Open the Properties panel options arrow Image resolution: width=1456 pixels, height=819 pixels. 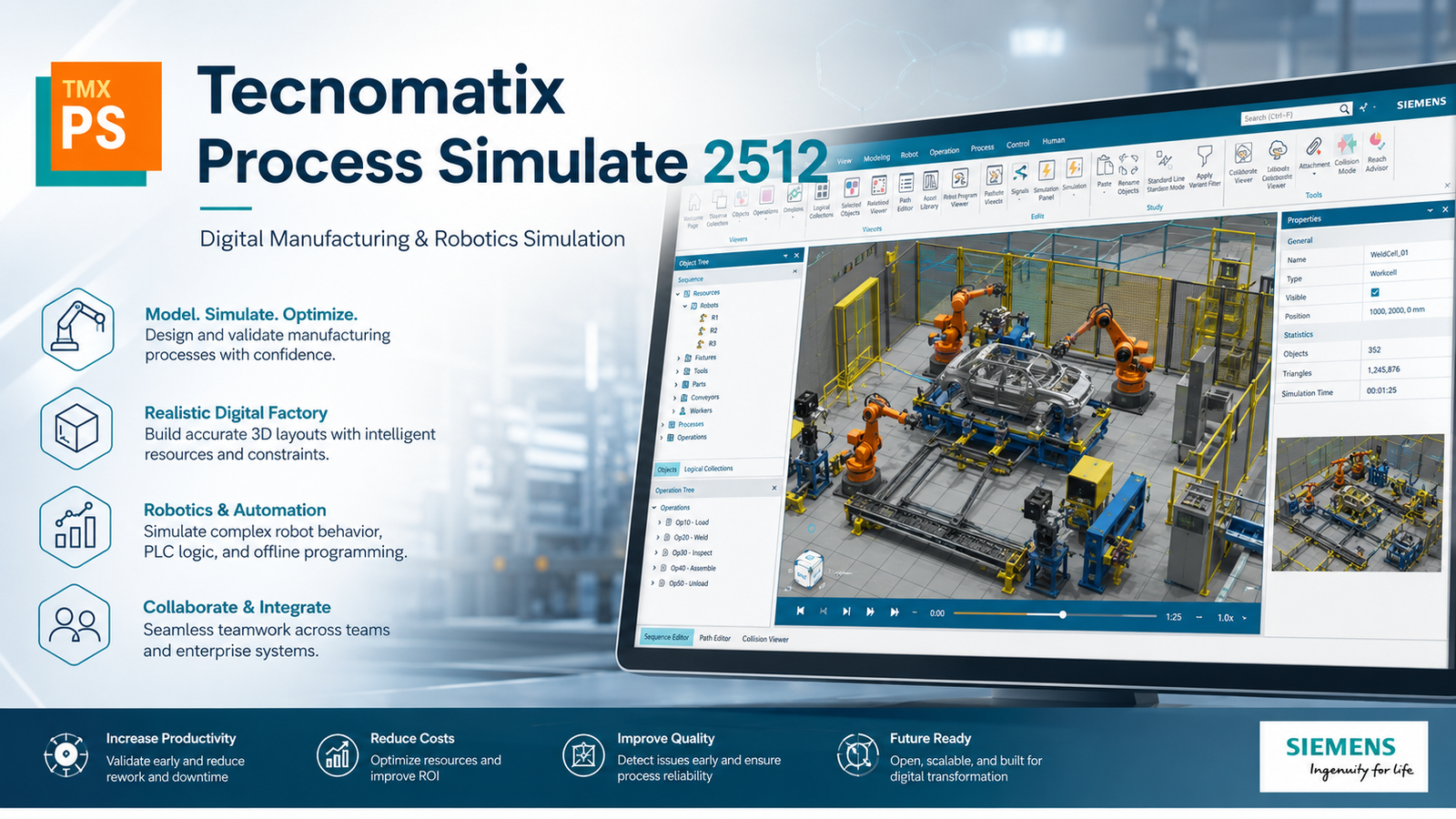click(x=1431, y=210)
